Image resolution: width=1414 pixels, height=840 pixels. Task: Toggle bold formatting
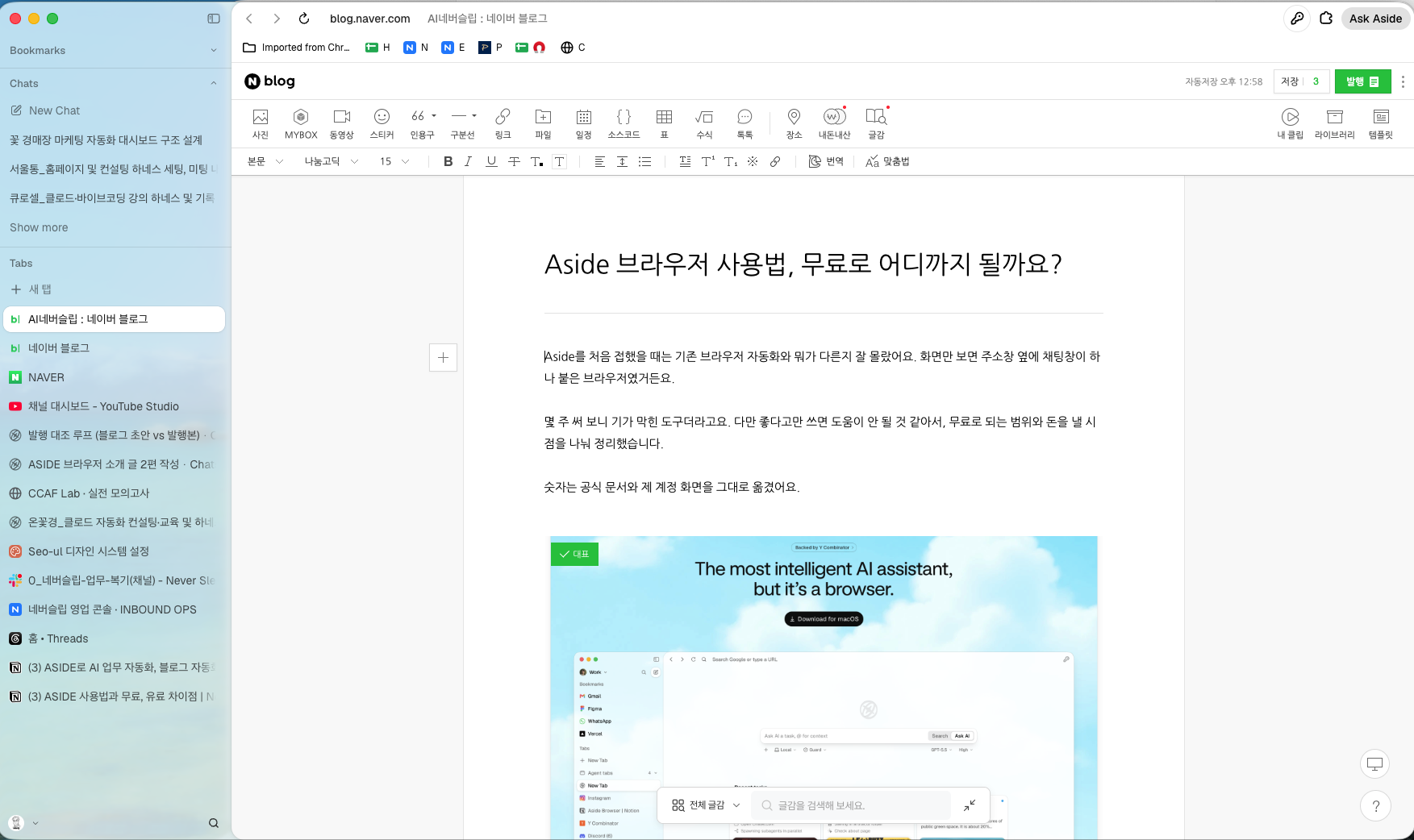pyautogui.click(x=448, y=161)
